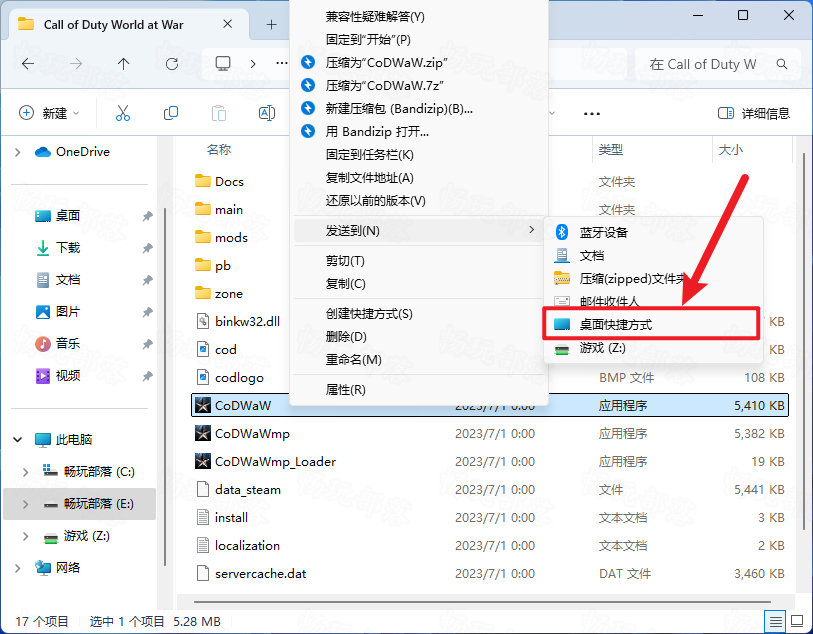Click the Paste clipboard icon in toolbar
813x634 pixels.
219,113
